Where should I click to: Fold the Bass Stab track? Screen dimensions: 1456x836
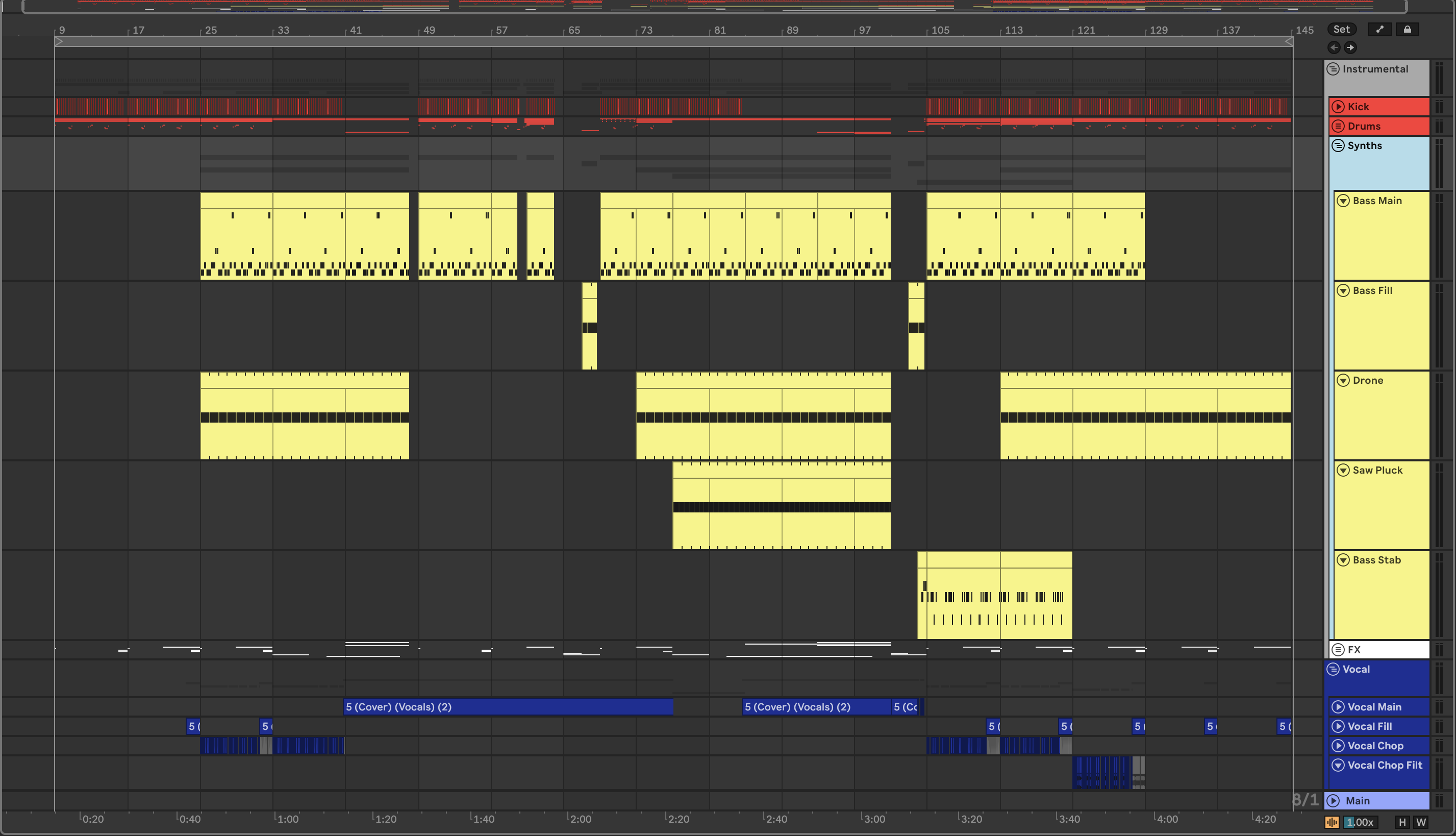pos(1343,560)
